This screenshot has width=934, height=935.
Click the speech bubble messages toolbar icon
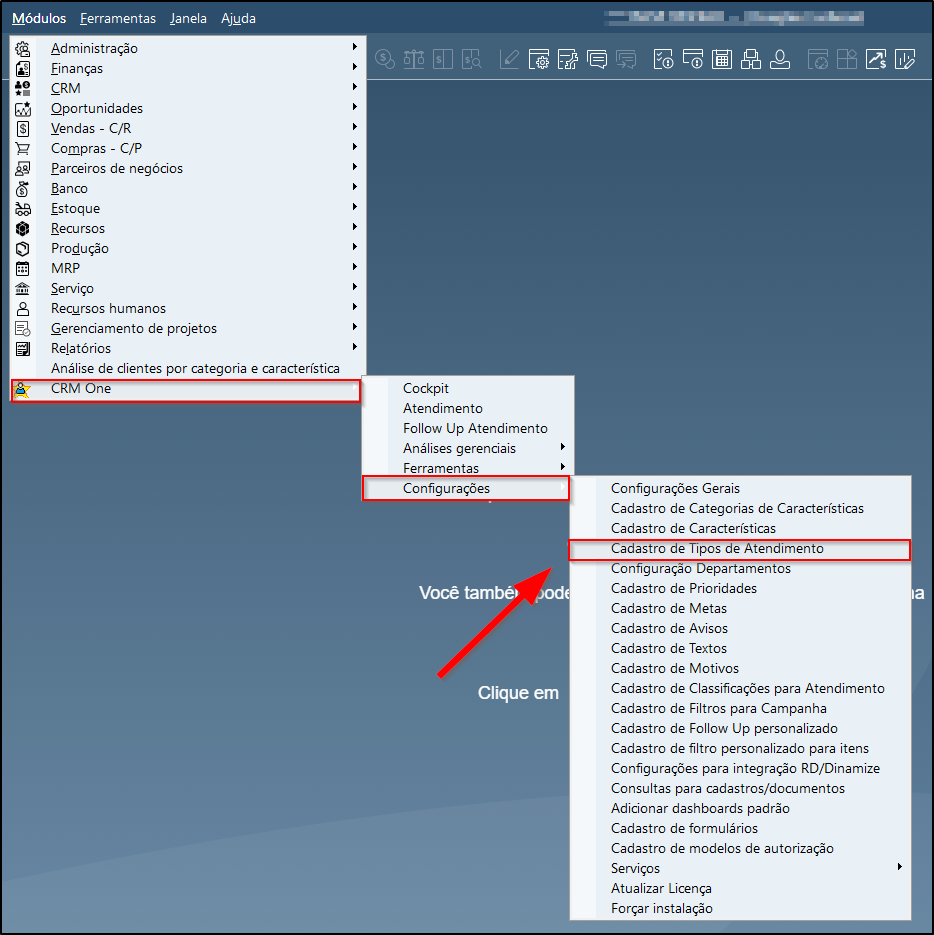[597, 60]
